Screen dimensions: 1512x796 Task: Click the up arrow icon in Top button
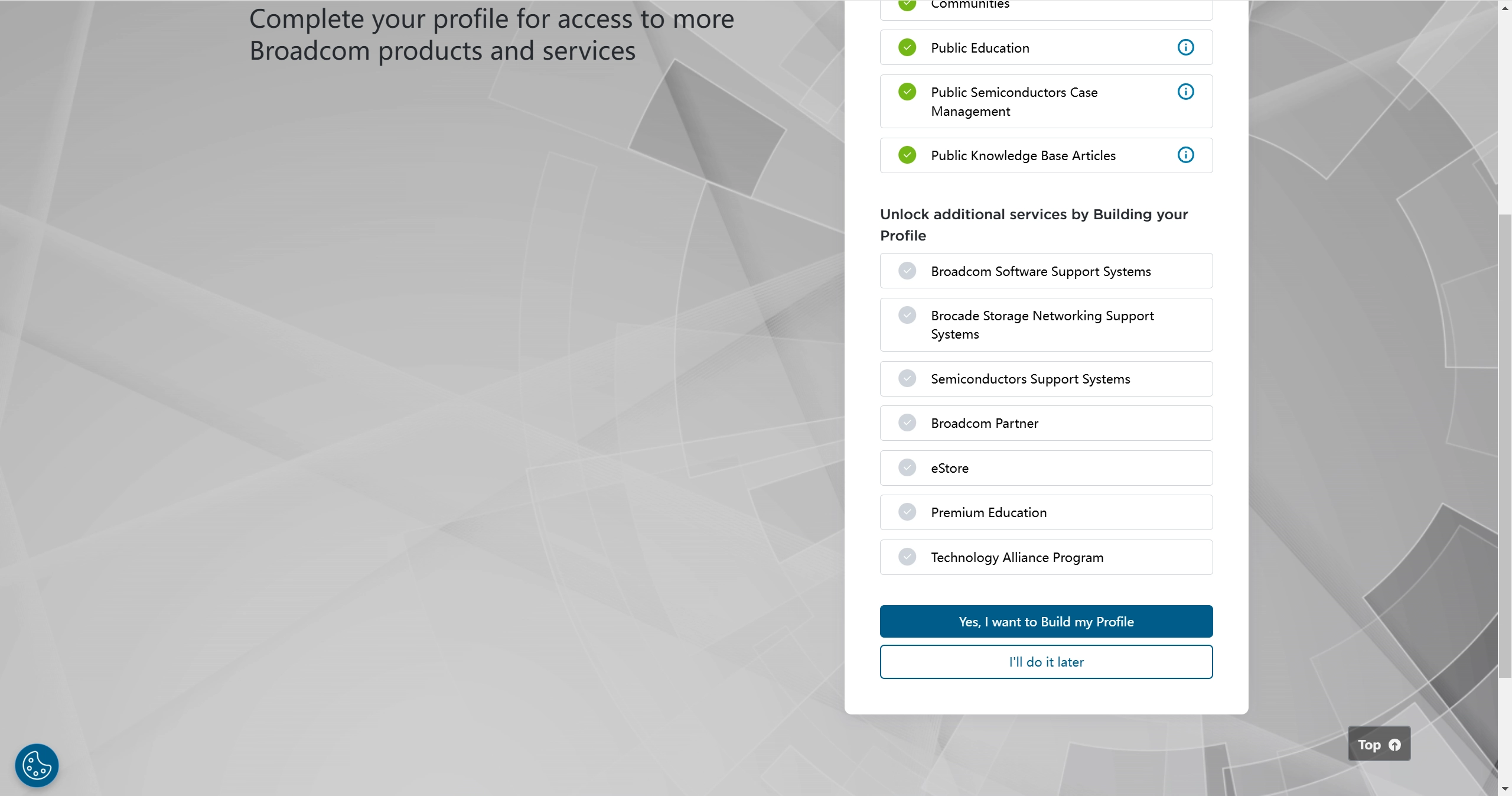click(1394, 745)
